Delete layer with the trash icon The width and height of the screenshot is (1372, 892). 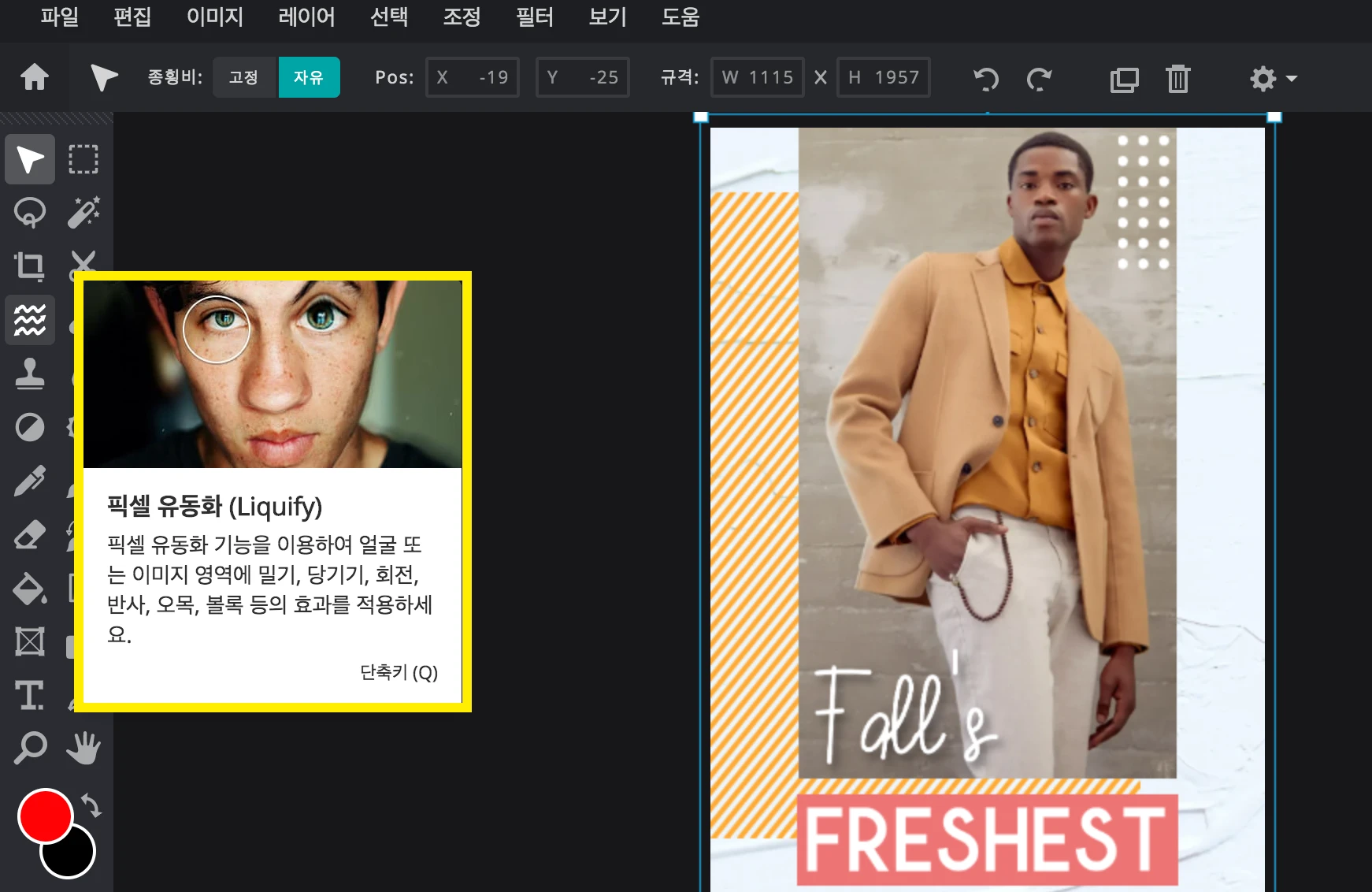(1177, 78)
